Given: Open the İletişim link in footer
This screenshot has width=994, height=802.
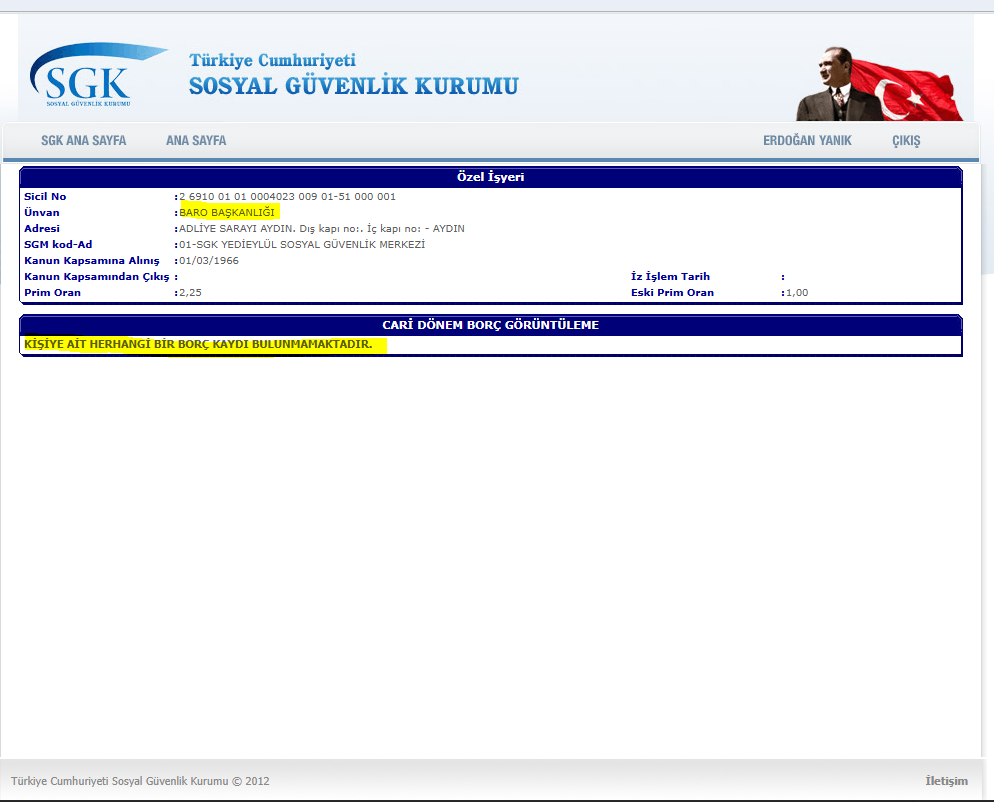Looking at the screenshot, I should (946, 781).
